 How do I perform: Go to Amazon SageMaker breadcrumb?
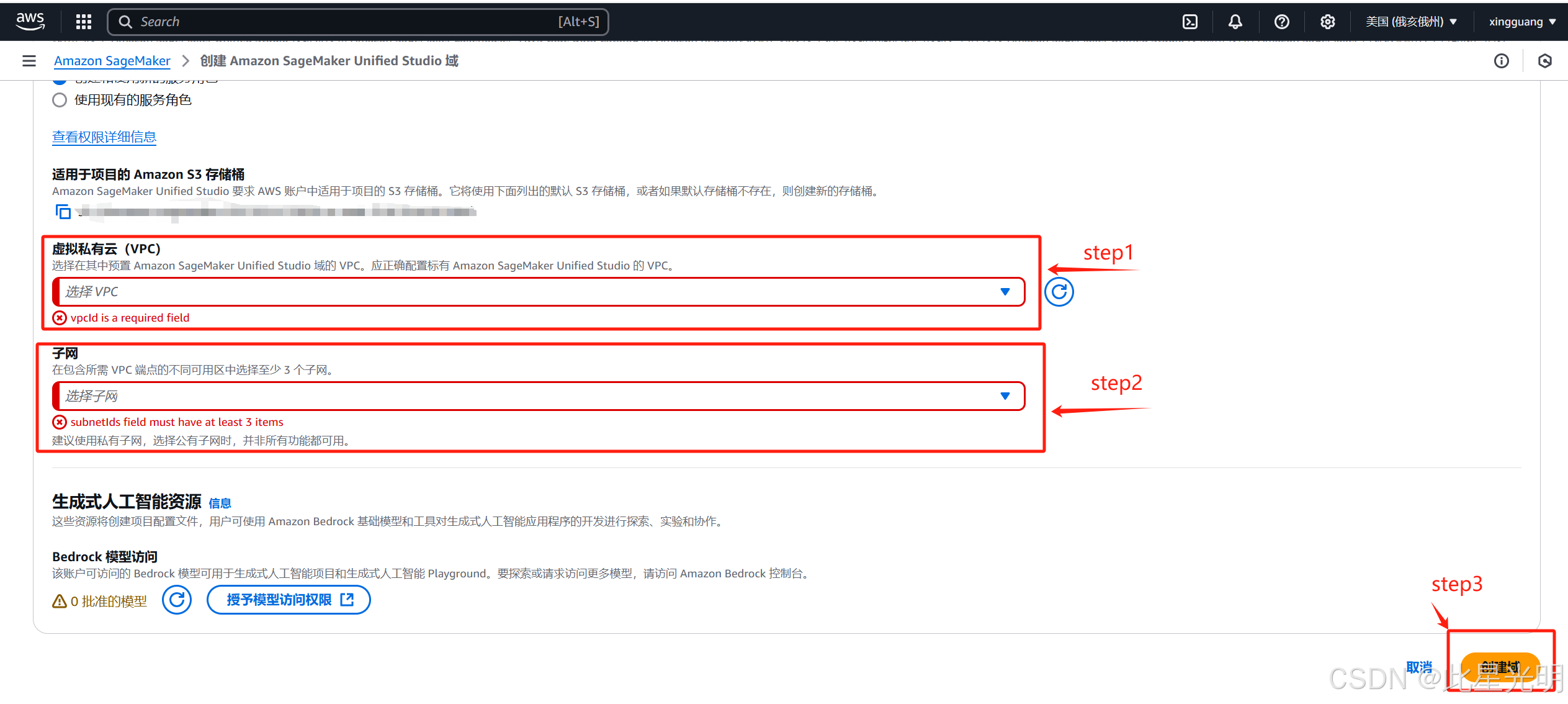pos(112,61)
